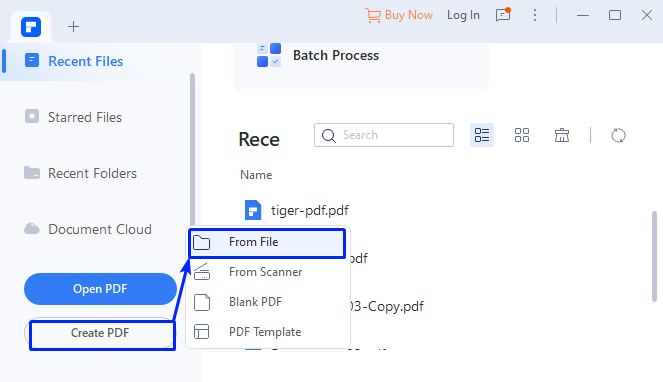This screenshot has height=382, width=663.
Task: Open the three-dot more options menu
Action: point(535,15)
